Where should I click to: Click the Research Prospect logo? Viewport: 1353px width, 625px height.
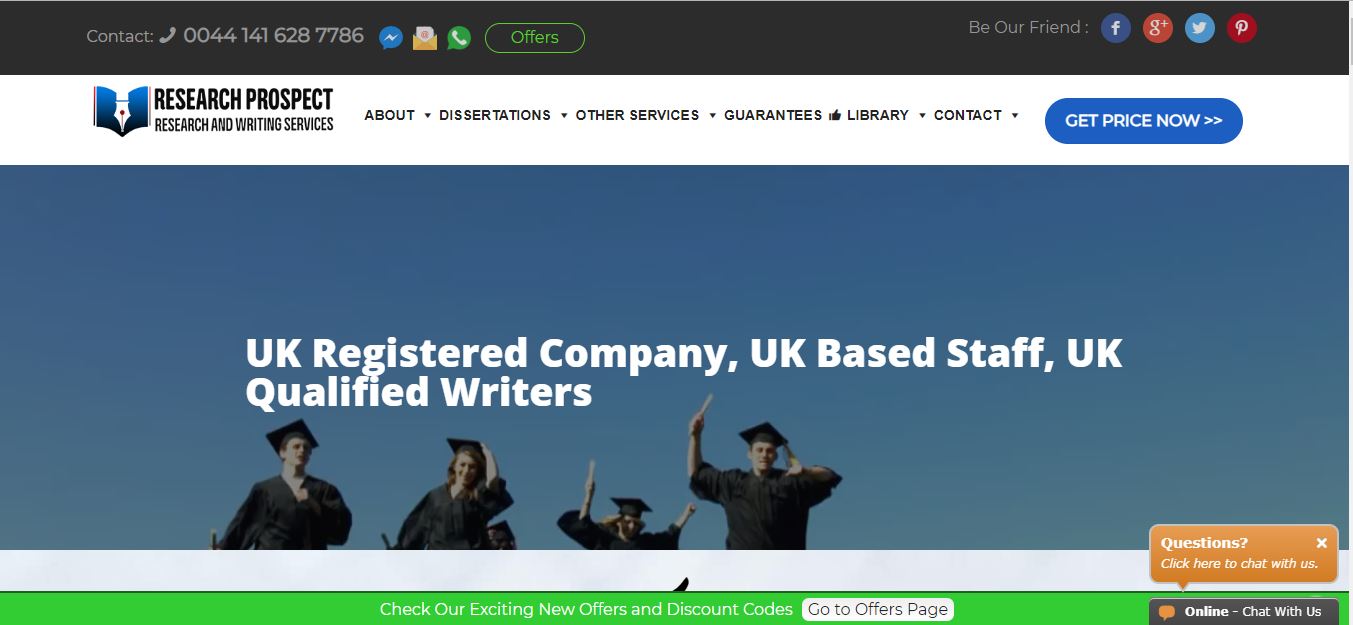click(x=213, y=111)
